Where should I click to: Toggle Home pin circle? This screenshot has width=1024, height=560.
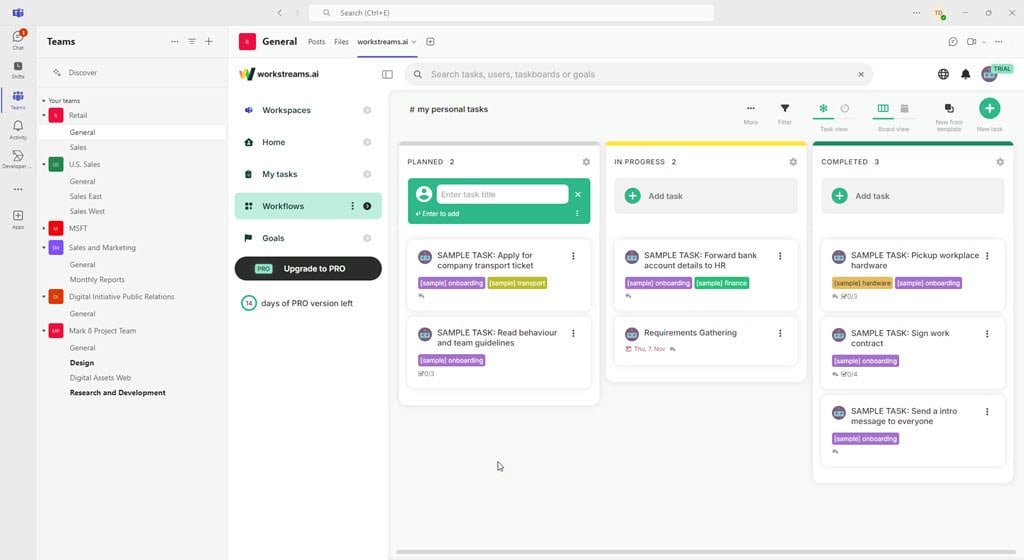[x=367, y=142]
